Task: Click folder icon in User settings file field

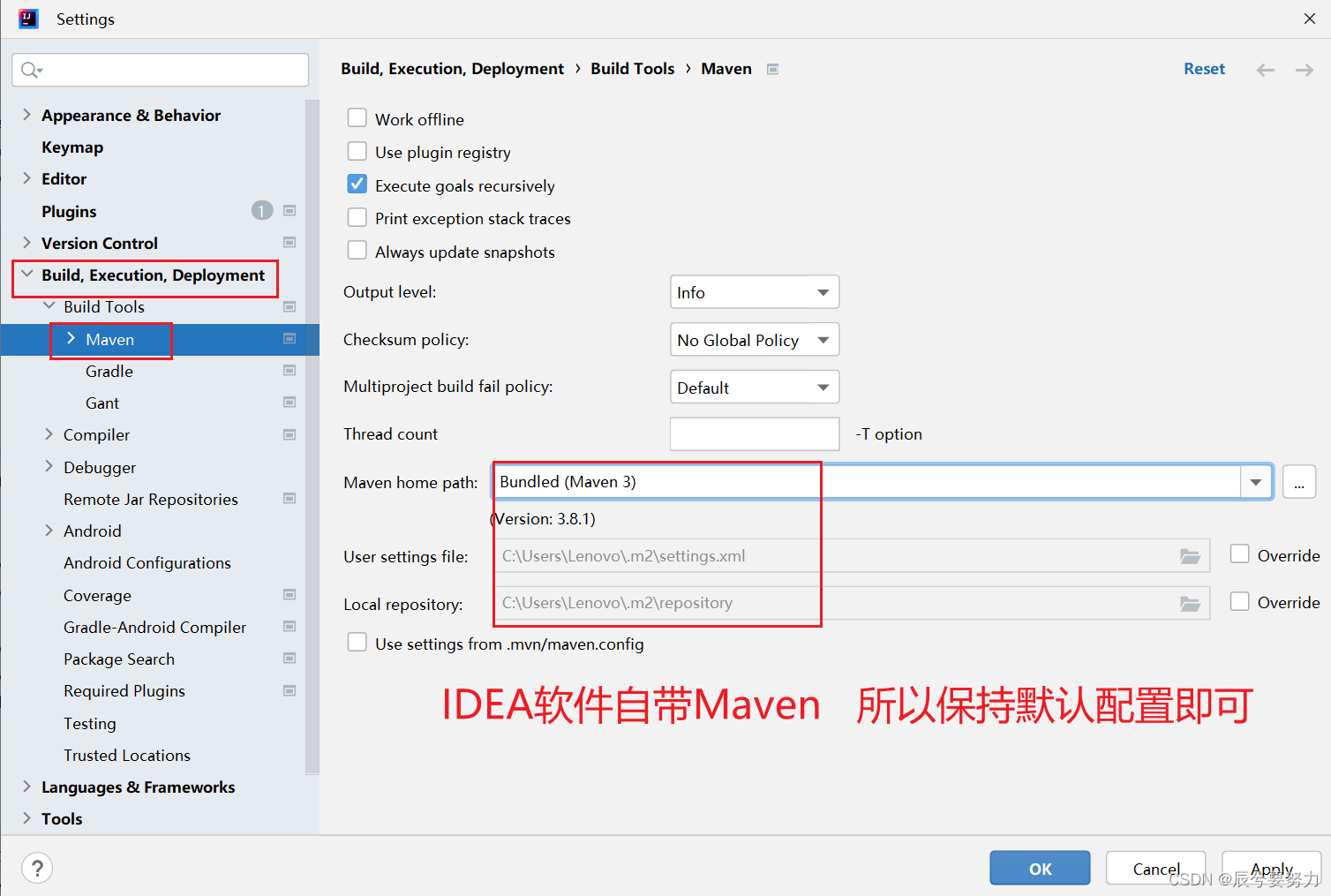Action: [x=1190, y=556]
